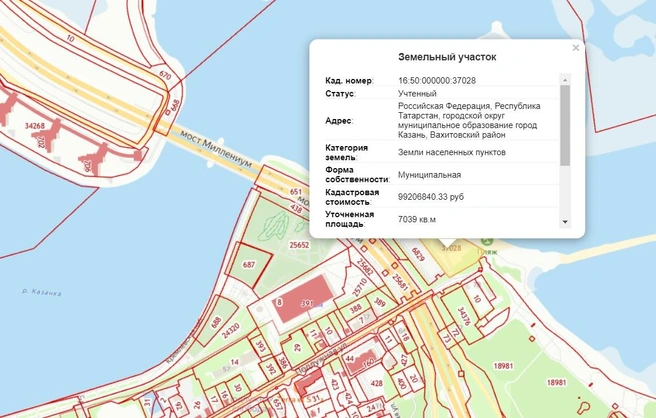
Task: Click the popup scrollbar down arrow
Action: [x=565, y=222]
